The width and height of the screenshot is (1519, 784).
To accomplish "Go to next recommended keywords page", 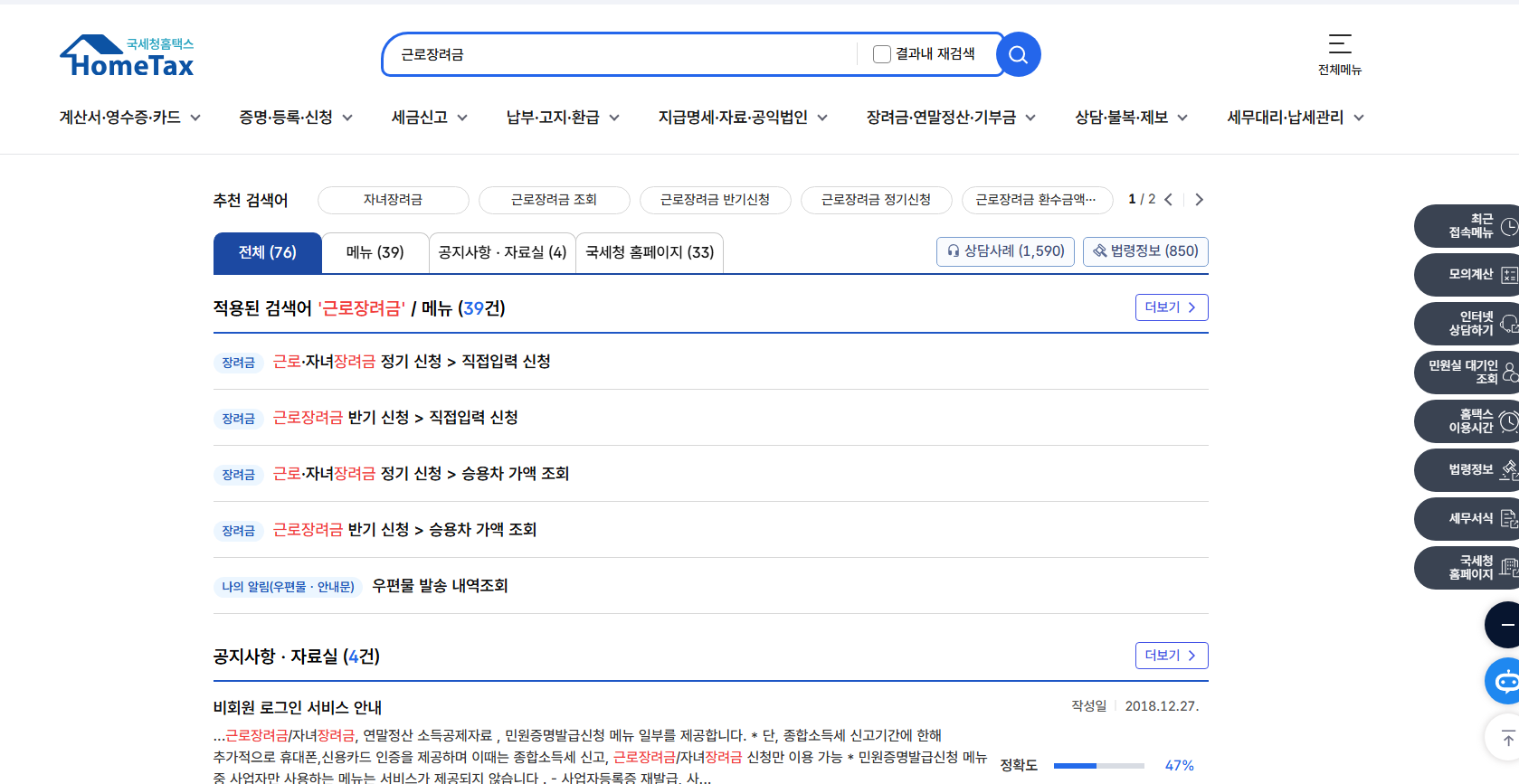I will [1199, 200].
